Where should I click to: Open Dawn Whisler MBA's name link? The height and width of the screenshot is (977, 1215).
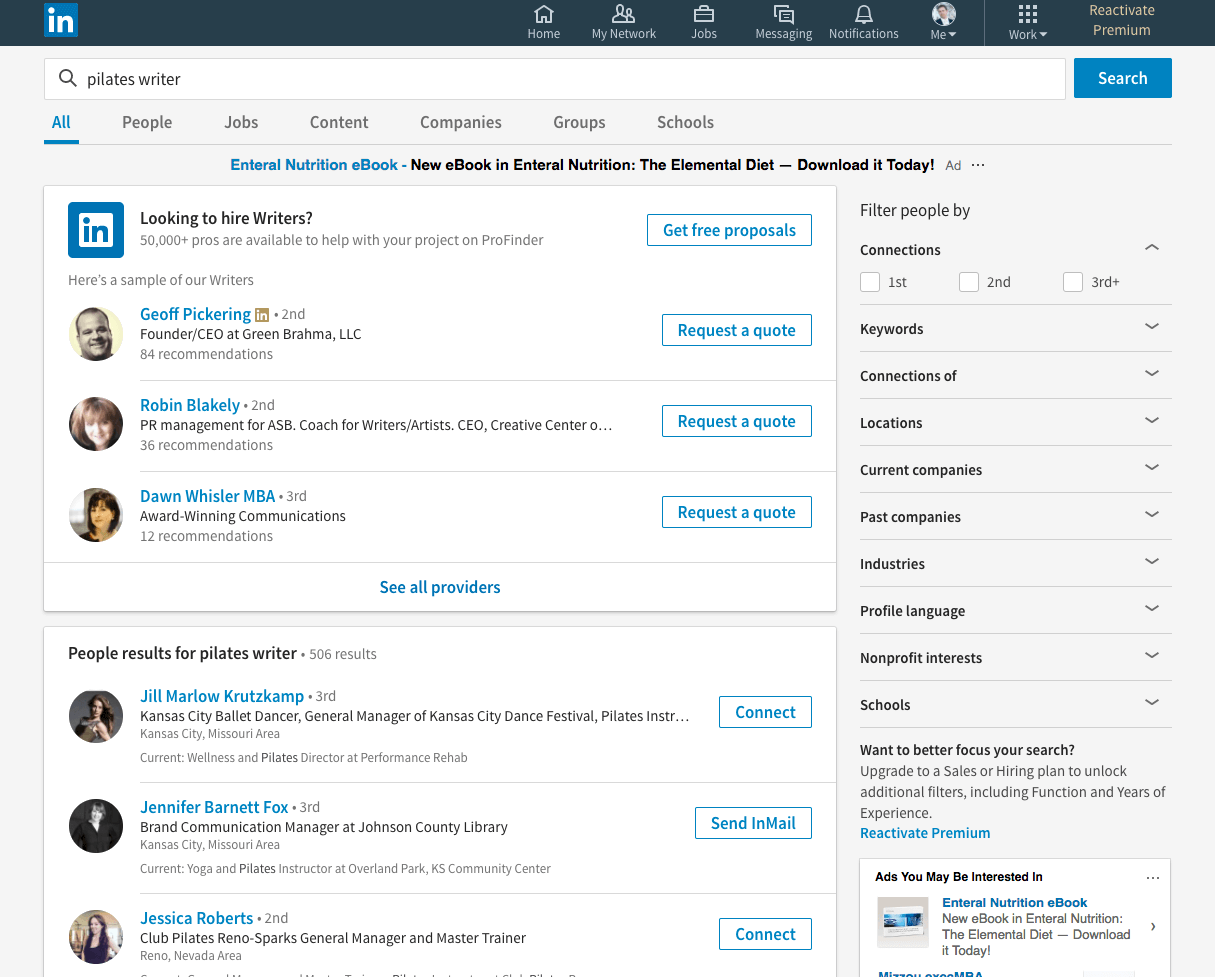(x=207, y=496)
